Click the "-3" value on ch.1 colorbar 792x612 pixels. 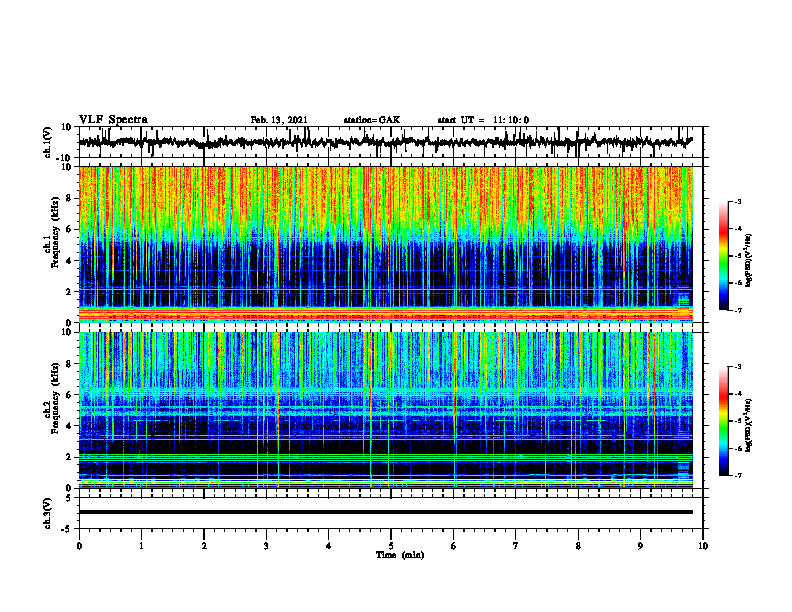[738, 201]
